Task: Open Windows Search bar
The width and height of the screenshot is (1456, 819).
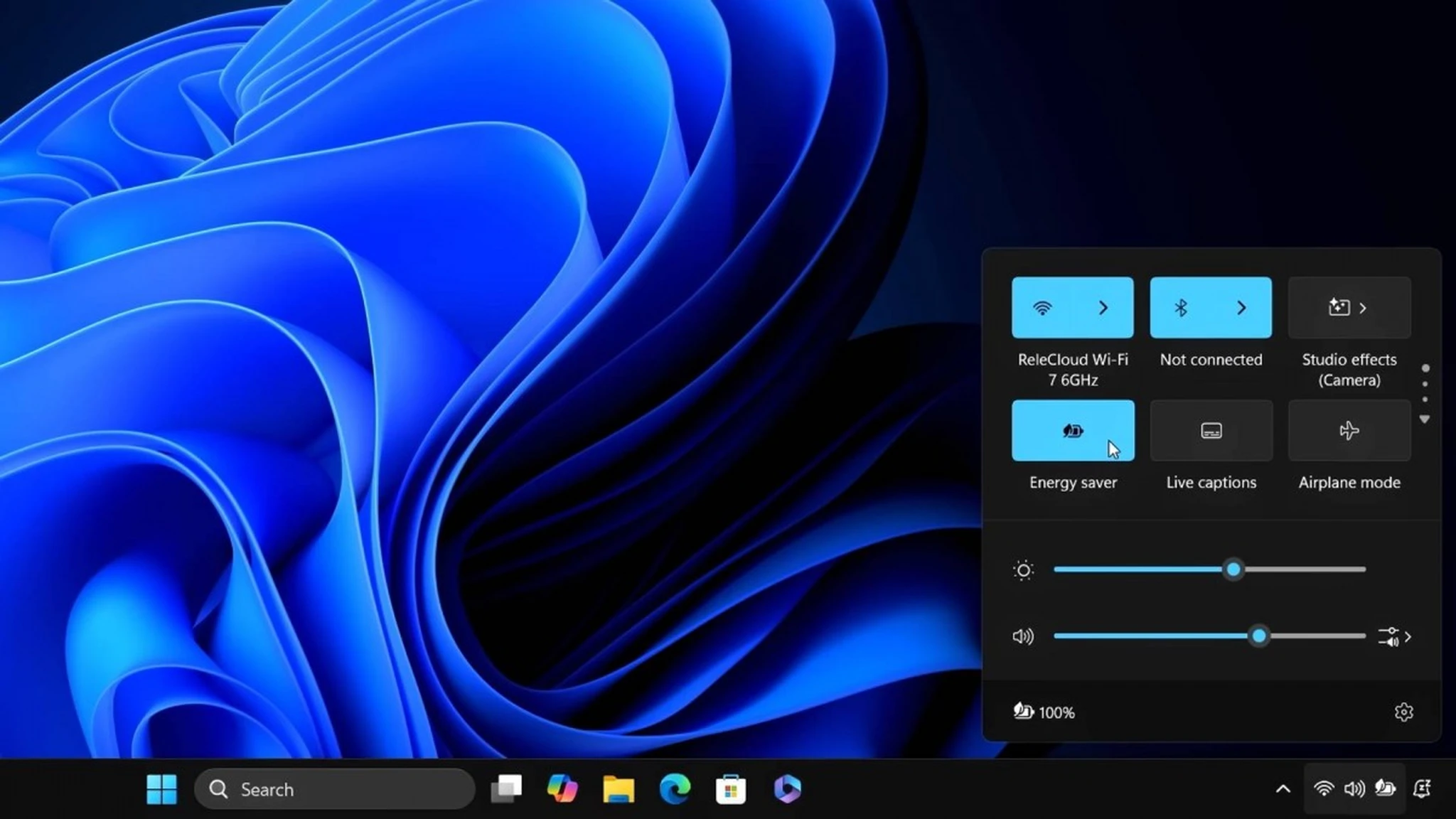Action: [336, 790]
